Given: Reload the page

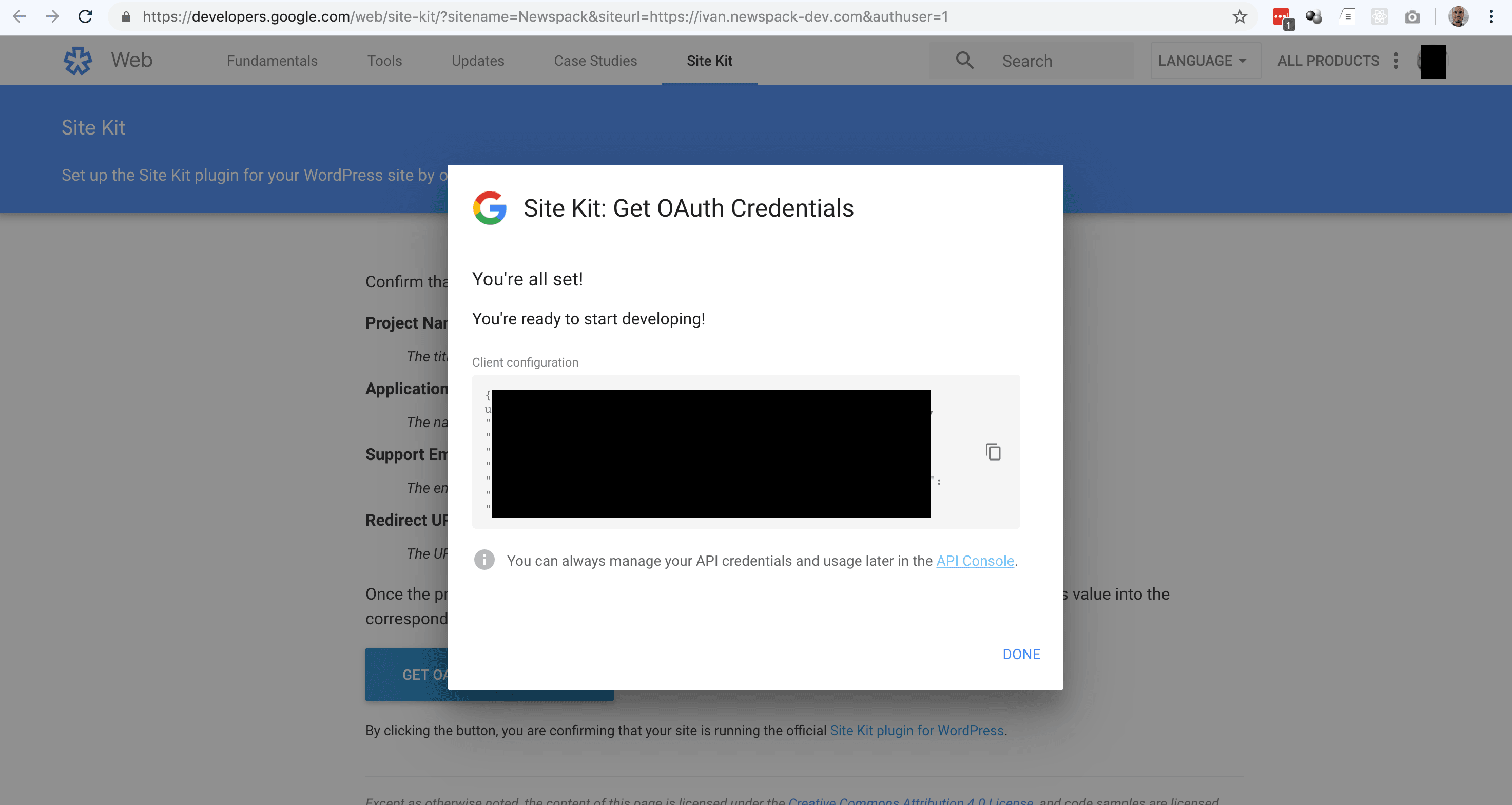Looking at the screenshot, I should (86, 16).
